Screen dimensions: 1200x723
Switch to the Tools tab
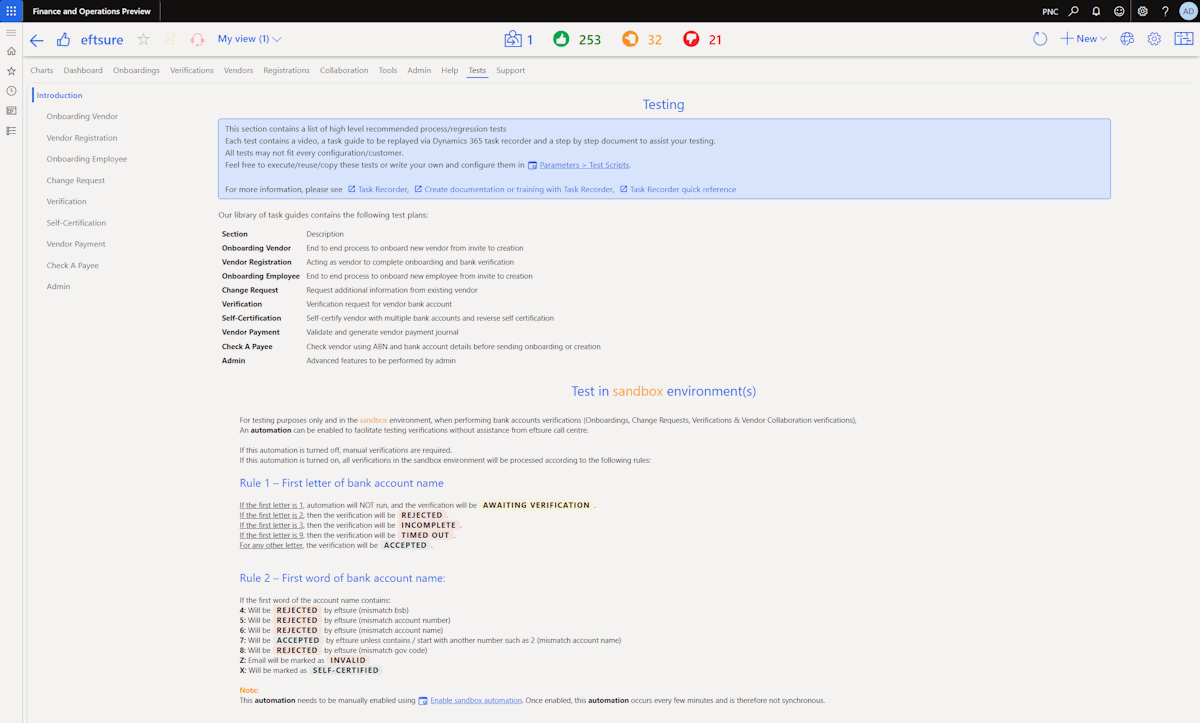[388, 71]
